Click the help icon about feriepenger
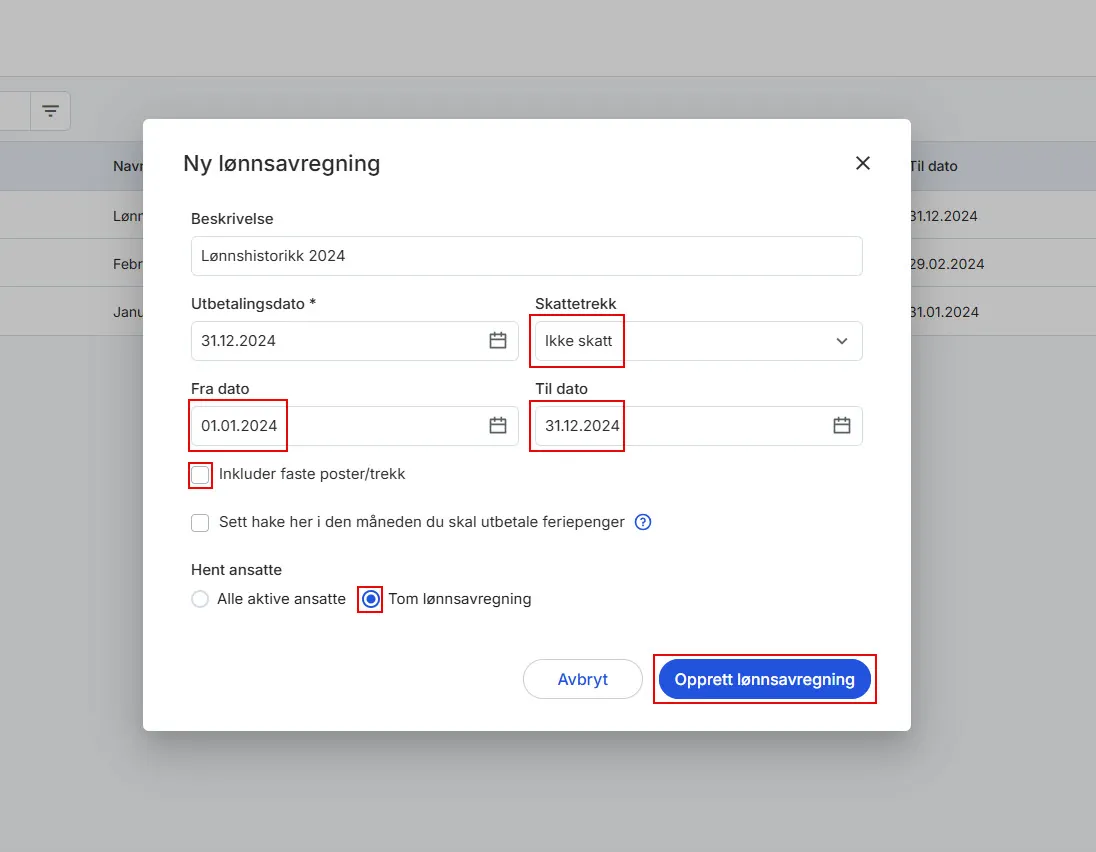This screenshot has width=1096, height=852. coord(643,521)
